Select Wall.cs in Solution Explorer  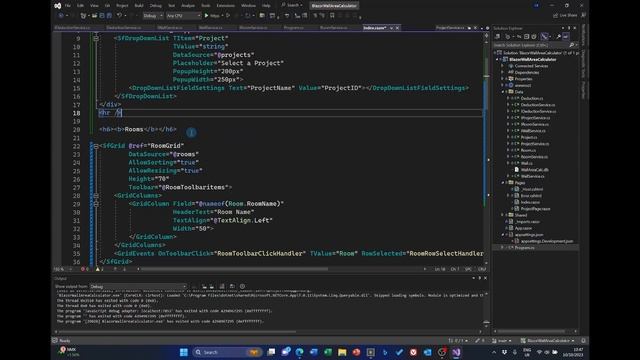pos(527,163)
